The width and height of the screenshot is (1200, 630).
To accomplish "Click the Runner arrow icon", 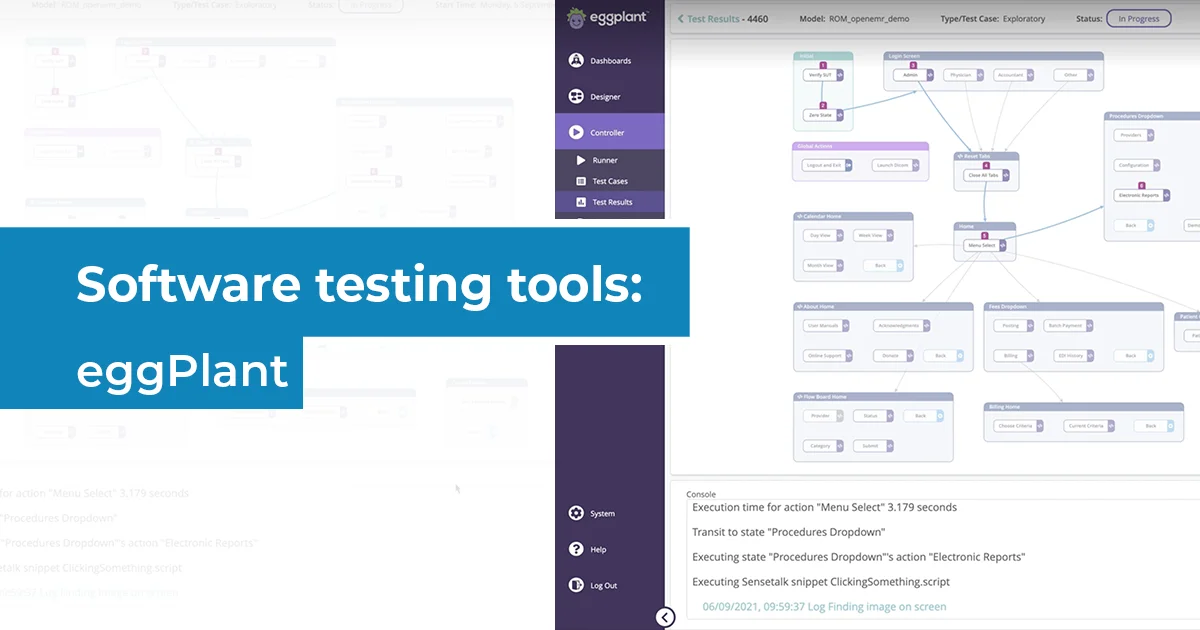I will tap(581, 160).
